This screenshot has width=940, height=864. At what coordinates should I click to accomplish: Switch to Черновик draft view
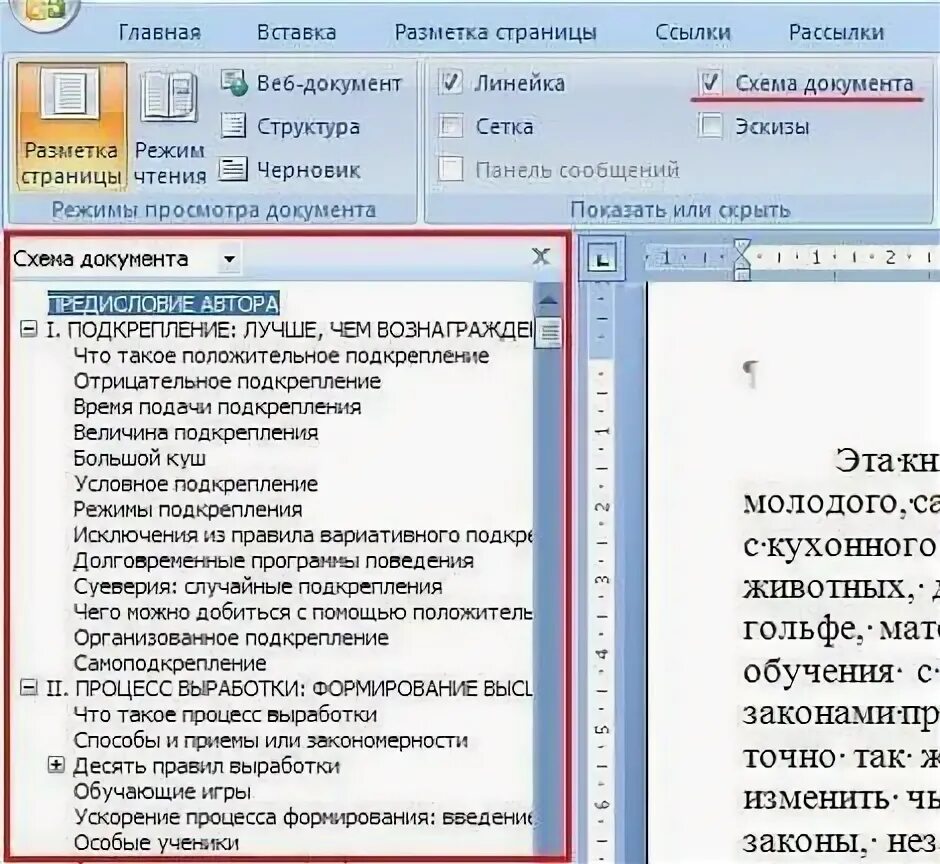click(290, 170)
